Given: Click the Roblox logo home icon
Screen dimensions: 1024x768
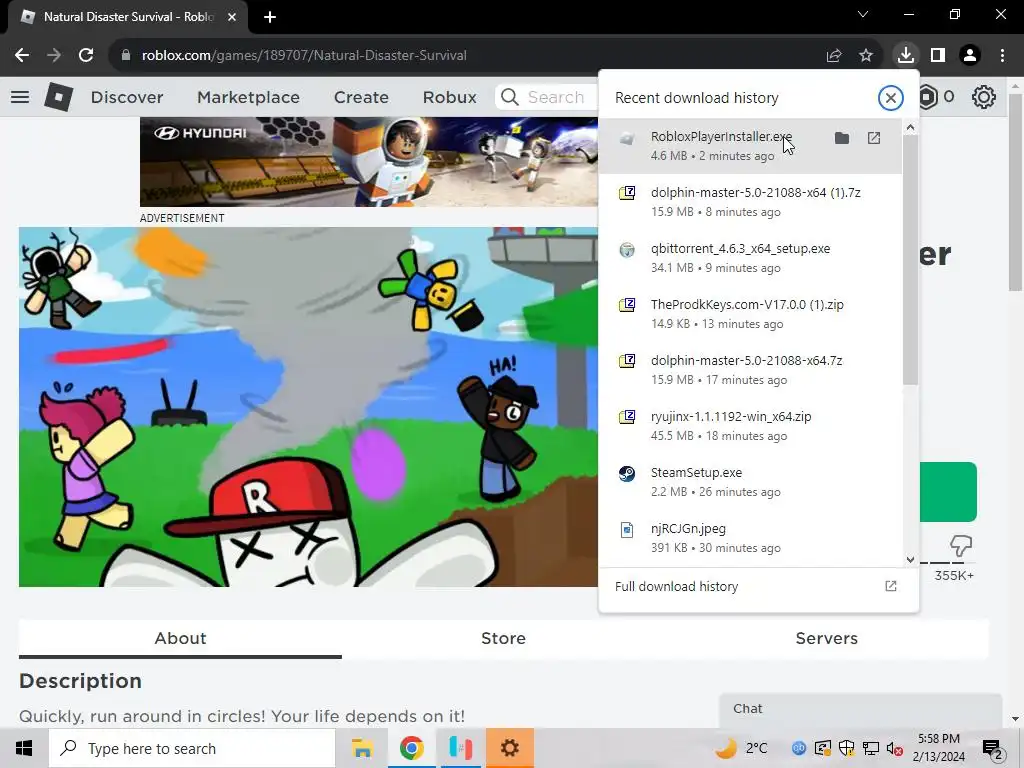Looking at the screenshot, I should 58,97.
